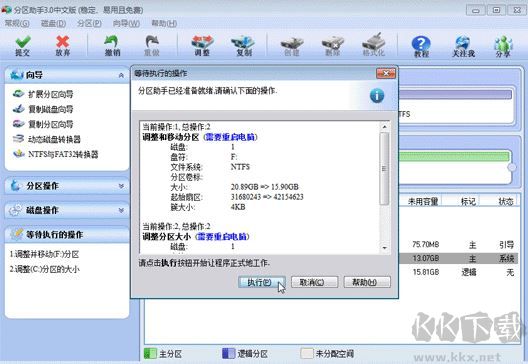
Task: Click the 重做 (Redo) toolbar icon
Action: tap(152, 45)
